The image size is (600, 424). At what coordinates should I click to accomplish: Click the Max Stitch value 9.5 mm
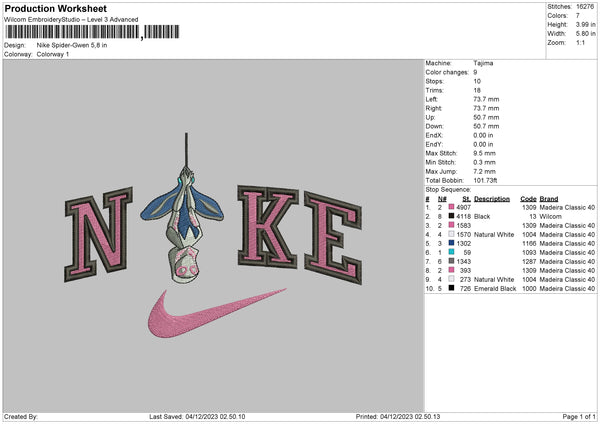[x=484, y=153]
